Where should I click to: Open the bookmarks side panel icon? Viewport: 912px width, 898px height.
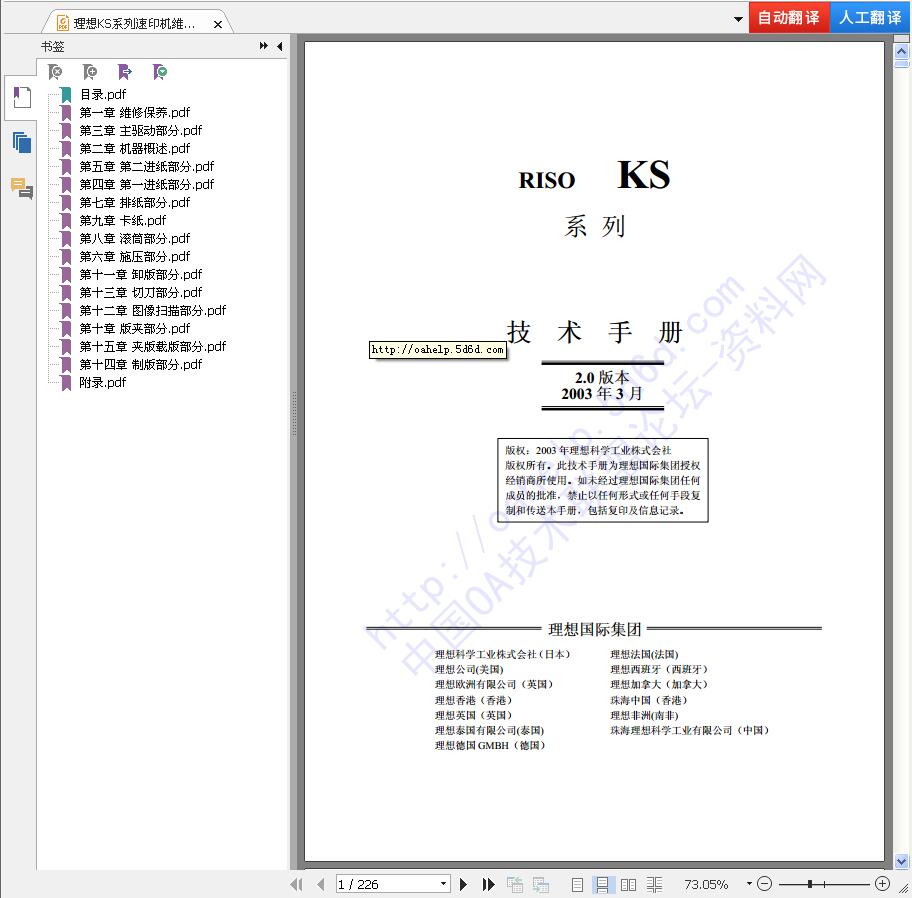pyautogui.click(x=22, y=97)
